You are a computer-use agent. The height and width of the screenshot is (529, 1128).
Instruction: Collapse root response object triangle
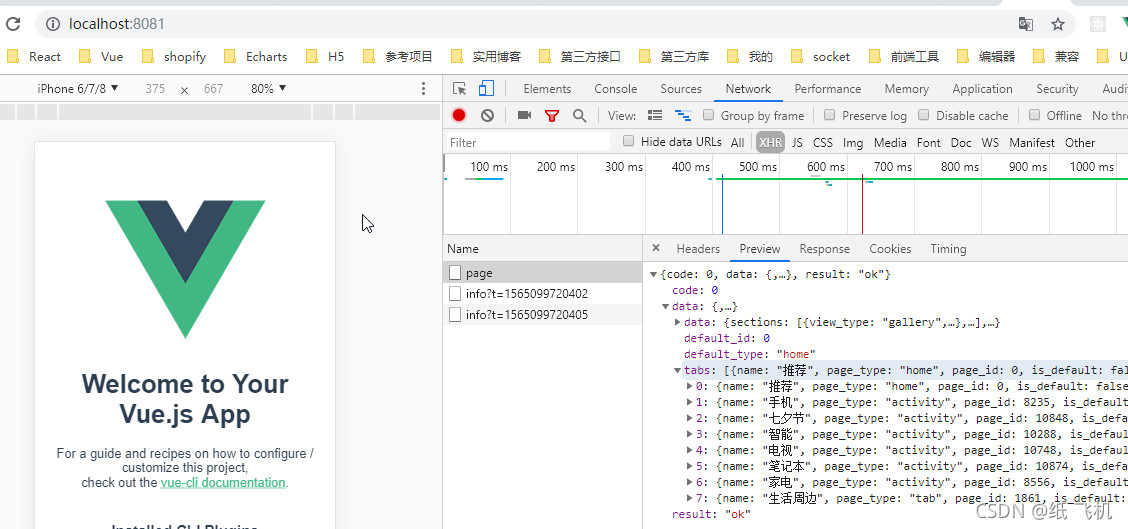coord(653,274)
